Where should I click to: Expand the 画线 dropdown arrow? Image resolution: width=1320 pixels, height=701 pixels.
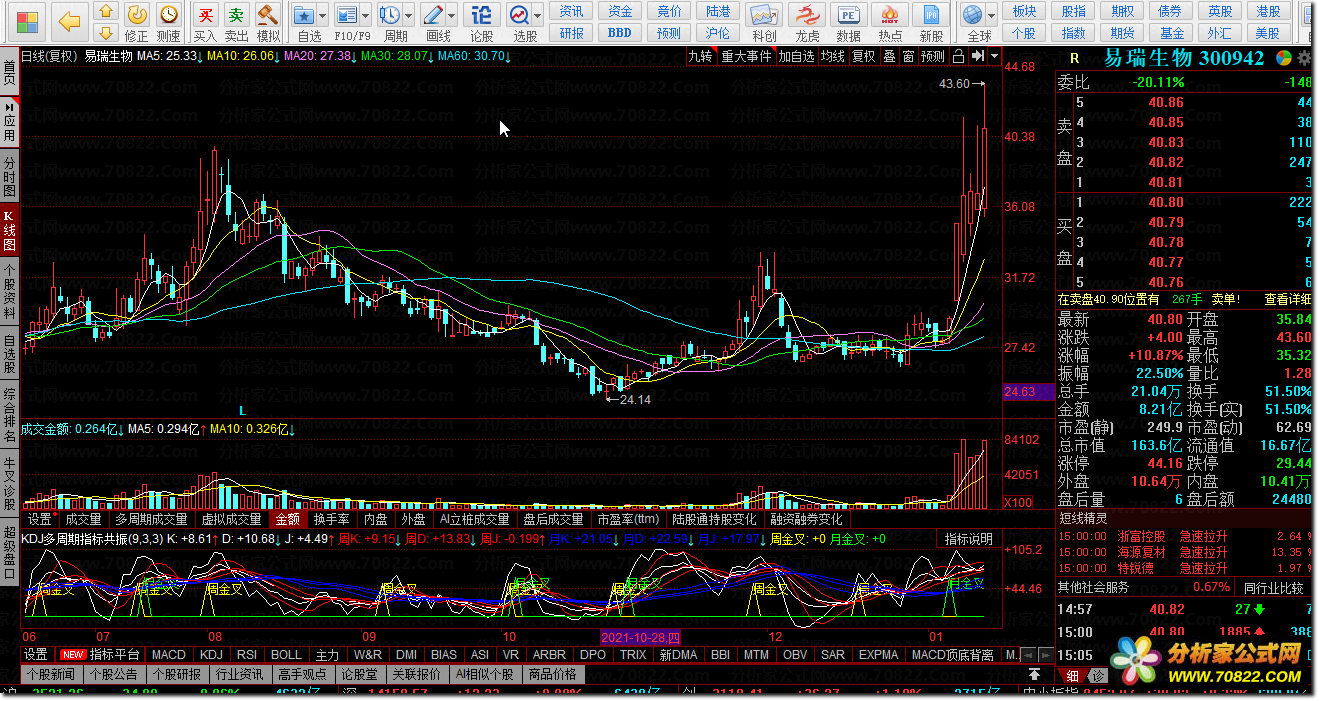453,15
